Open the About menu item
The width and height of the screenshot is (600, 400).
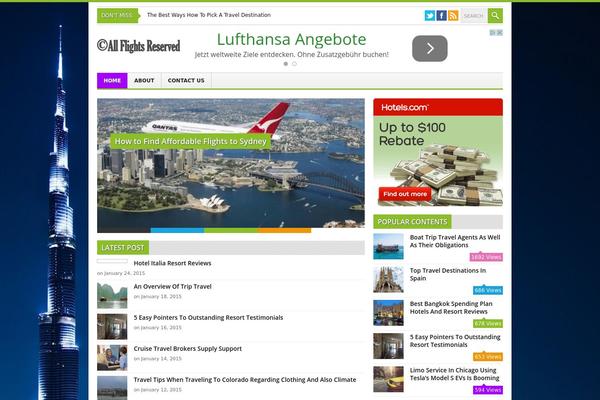[x=144, y=80]
